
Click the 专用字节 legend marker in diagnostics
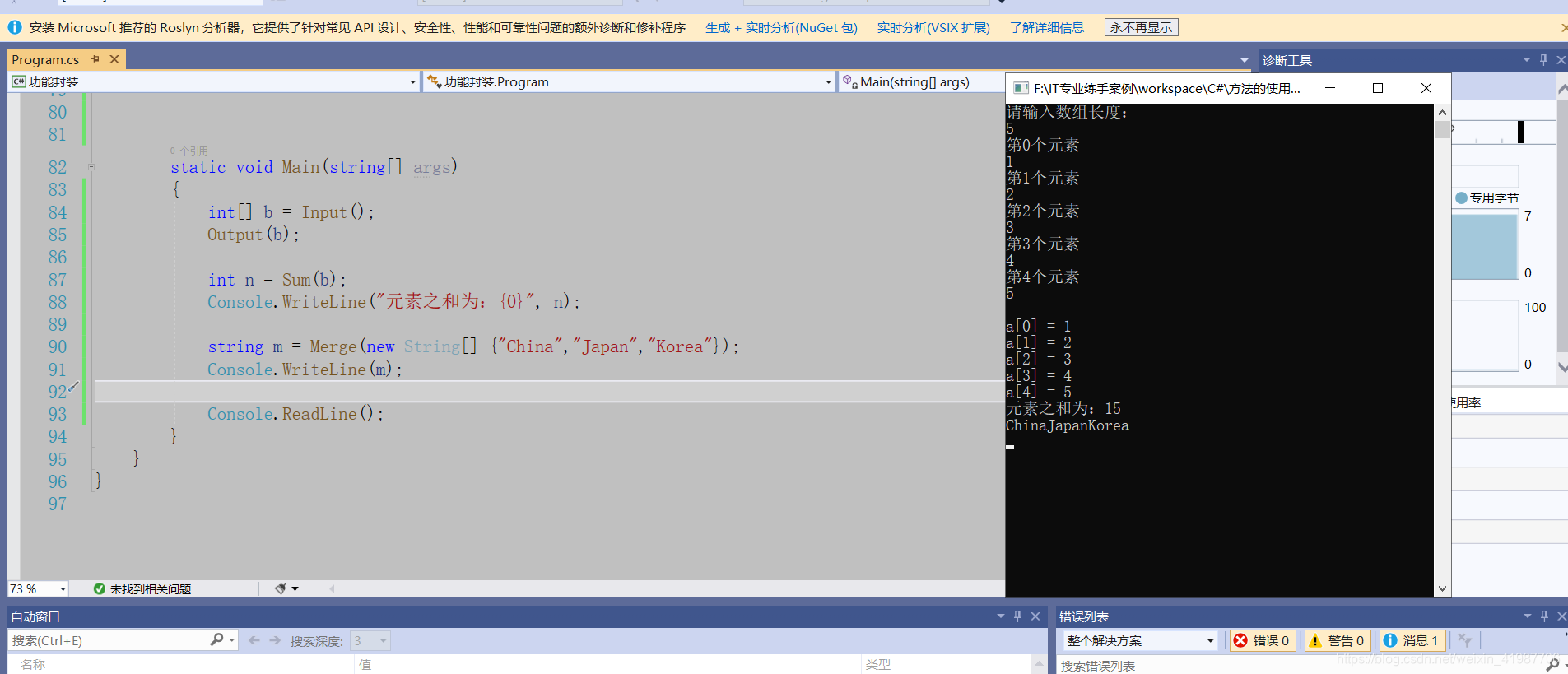tap(1461, 198)
